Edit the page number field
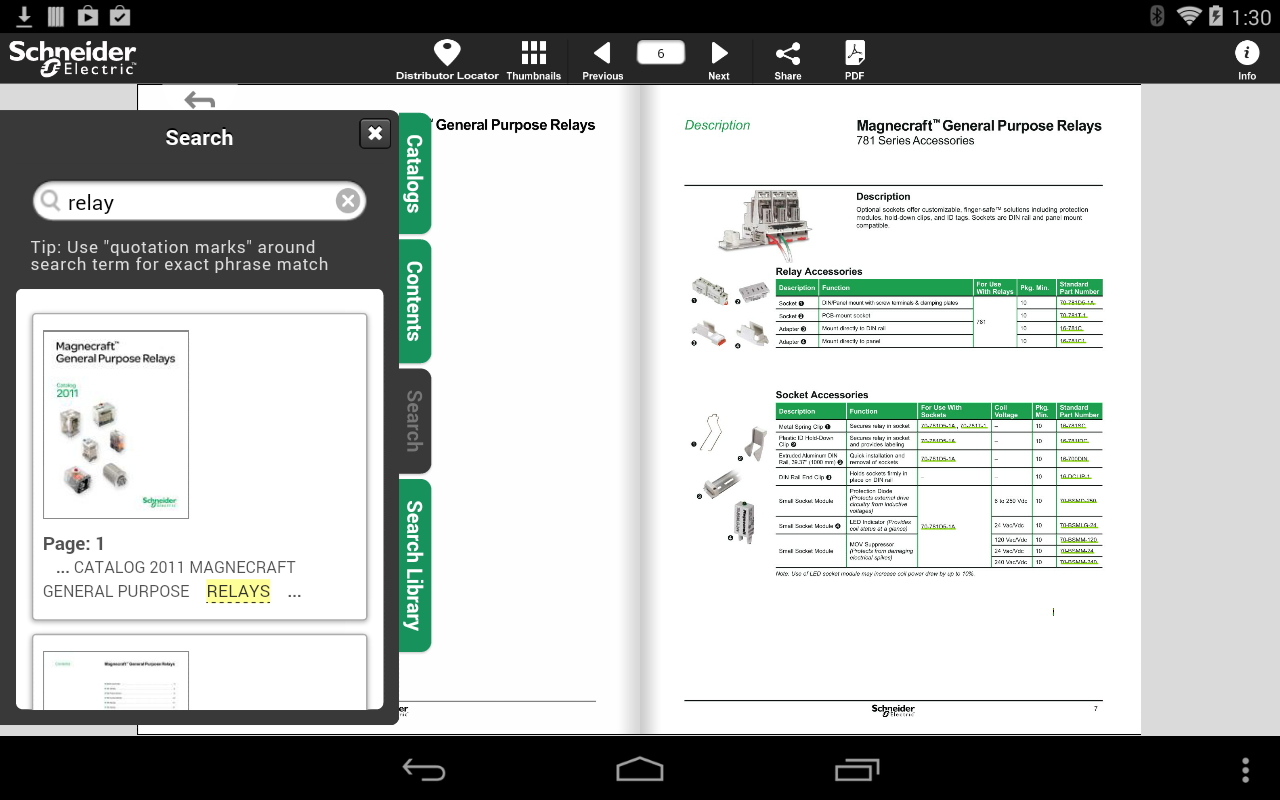Viewport: 1280px width, 800px height. 661,53
